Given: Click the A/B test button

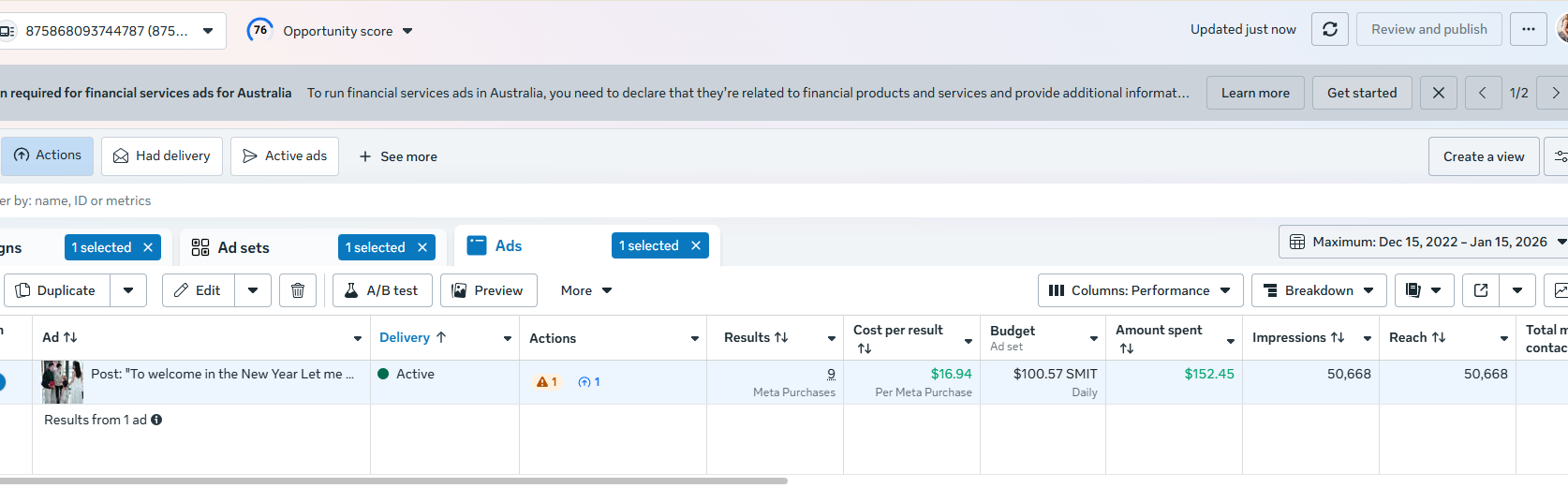Looking at the screenshot, I should click(x=381, y=290).
